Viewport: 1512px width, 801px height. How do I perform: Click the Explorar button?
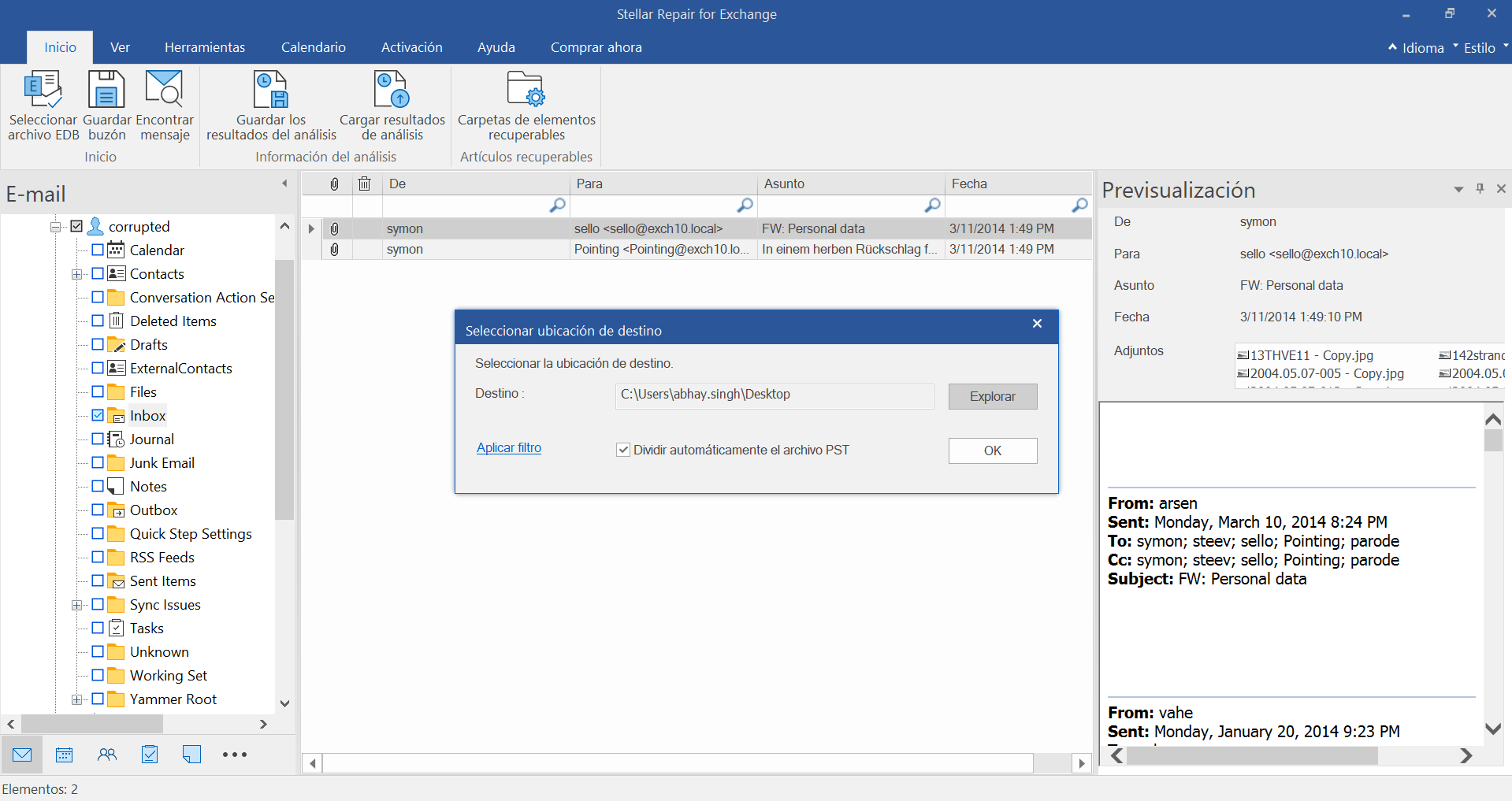click(x=992, y=396)
